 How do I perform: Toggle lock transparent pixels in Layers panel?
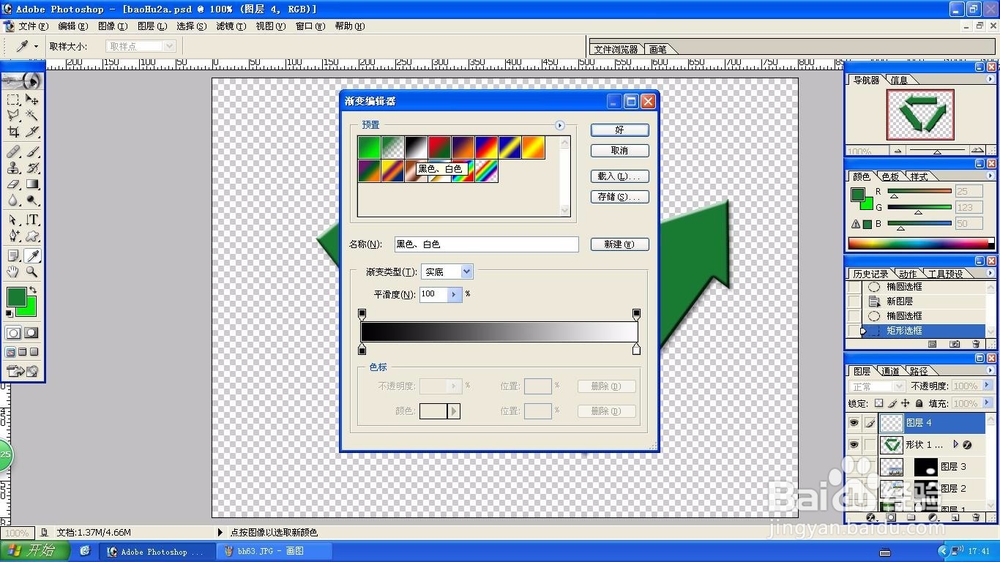879,403
